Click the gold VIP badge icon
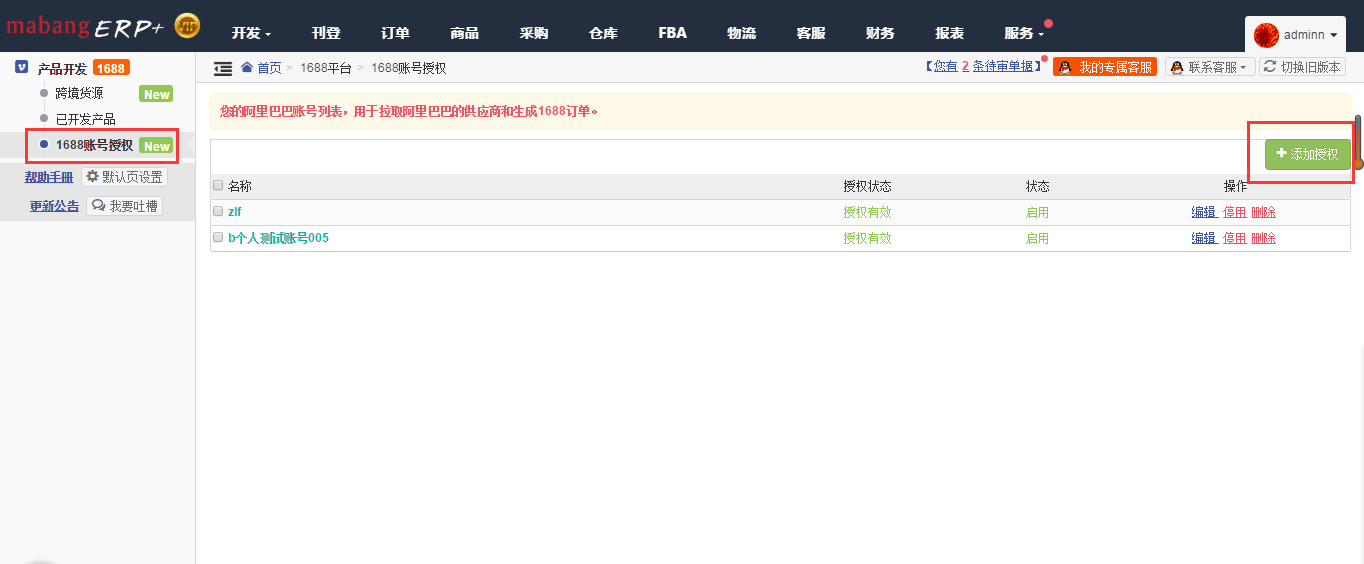The image size is (1364, 564). (187, 26)
